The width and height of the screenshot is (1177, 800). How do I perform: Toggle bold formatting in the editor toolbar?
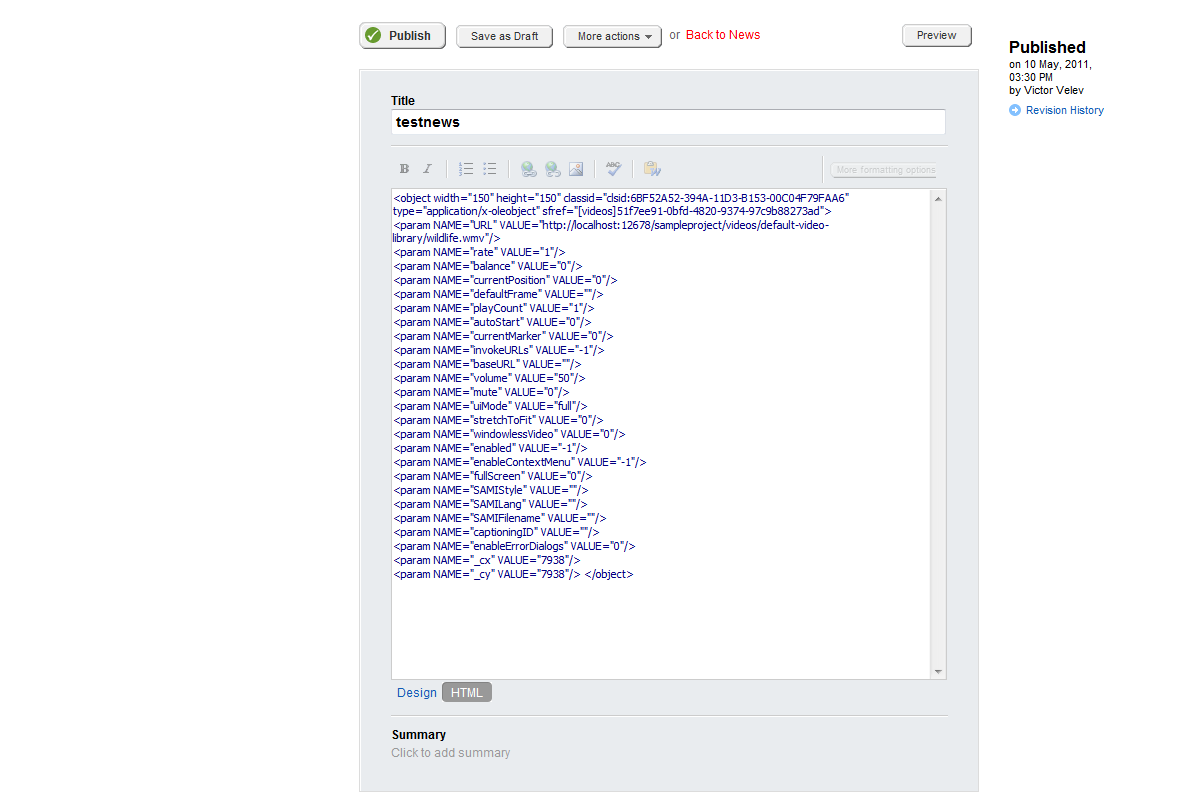click(x=404, y=169)
